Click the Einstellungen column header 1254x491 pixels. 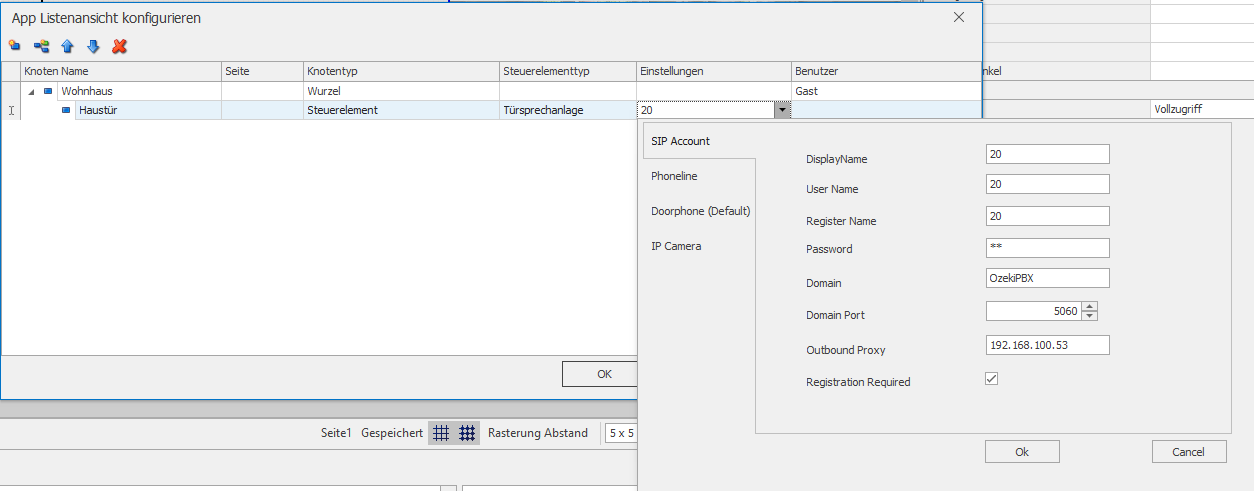point(714,71)
